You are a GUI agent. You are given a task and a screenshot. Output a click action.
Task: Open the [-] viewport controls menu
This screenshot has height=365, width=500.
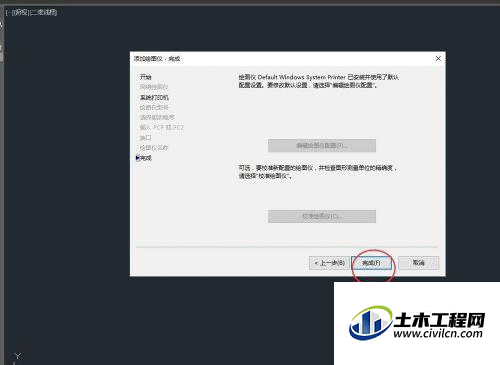[x=9, y=12]
